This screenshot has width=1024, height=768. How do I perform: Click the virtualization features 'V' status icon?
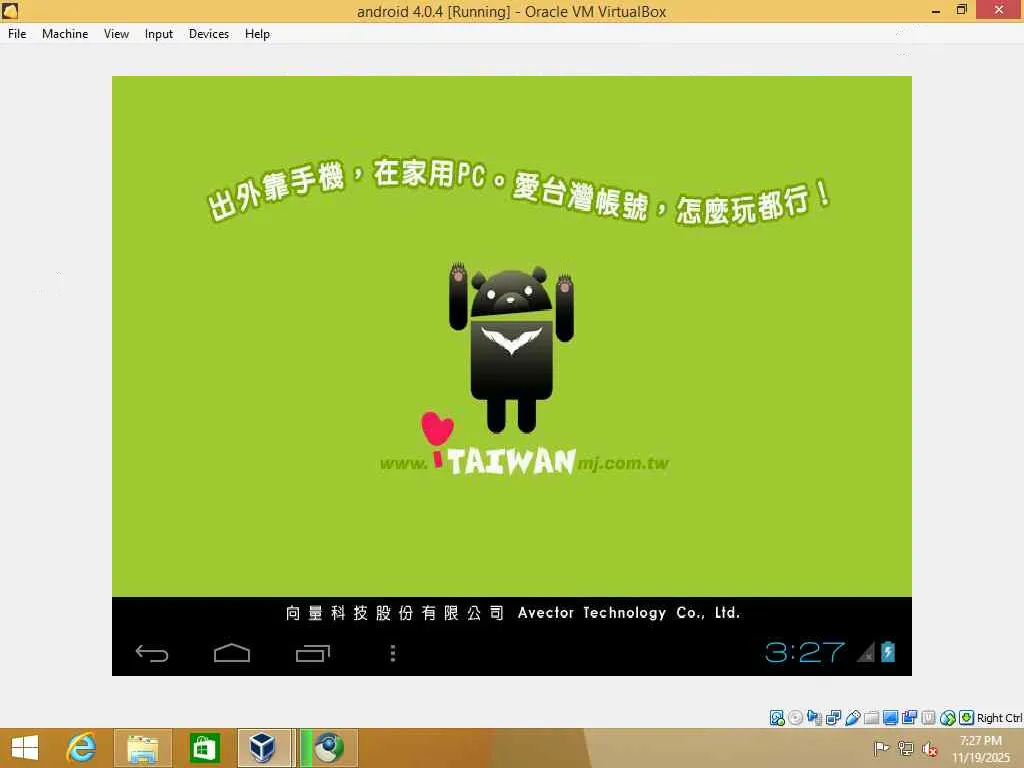928,718
